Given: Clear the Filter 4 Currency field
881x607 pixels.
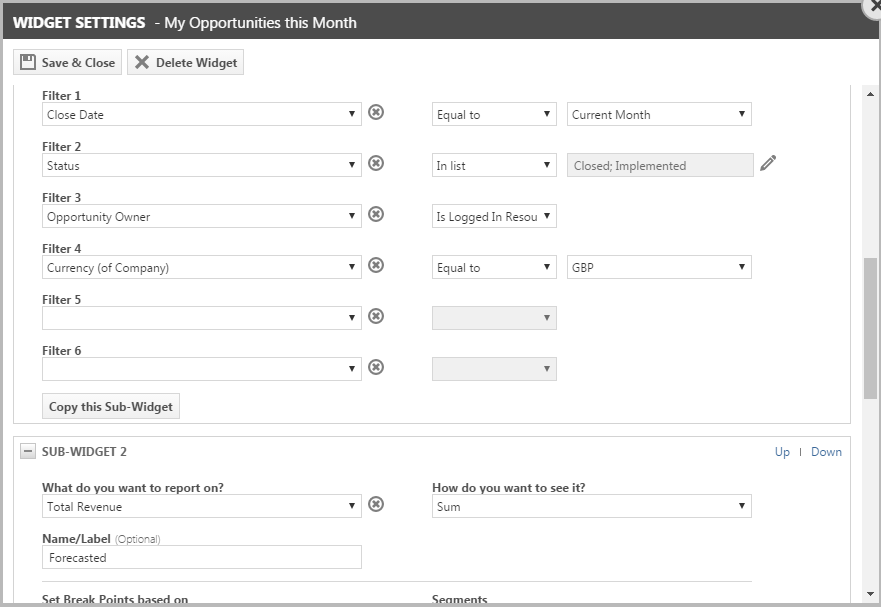Looking at the screenshot, I should pyautogui.click(x=376, y=265).
